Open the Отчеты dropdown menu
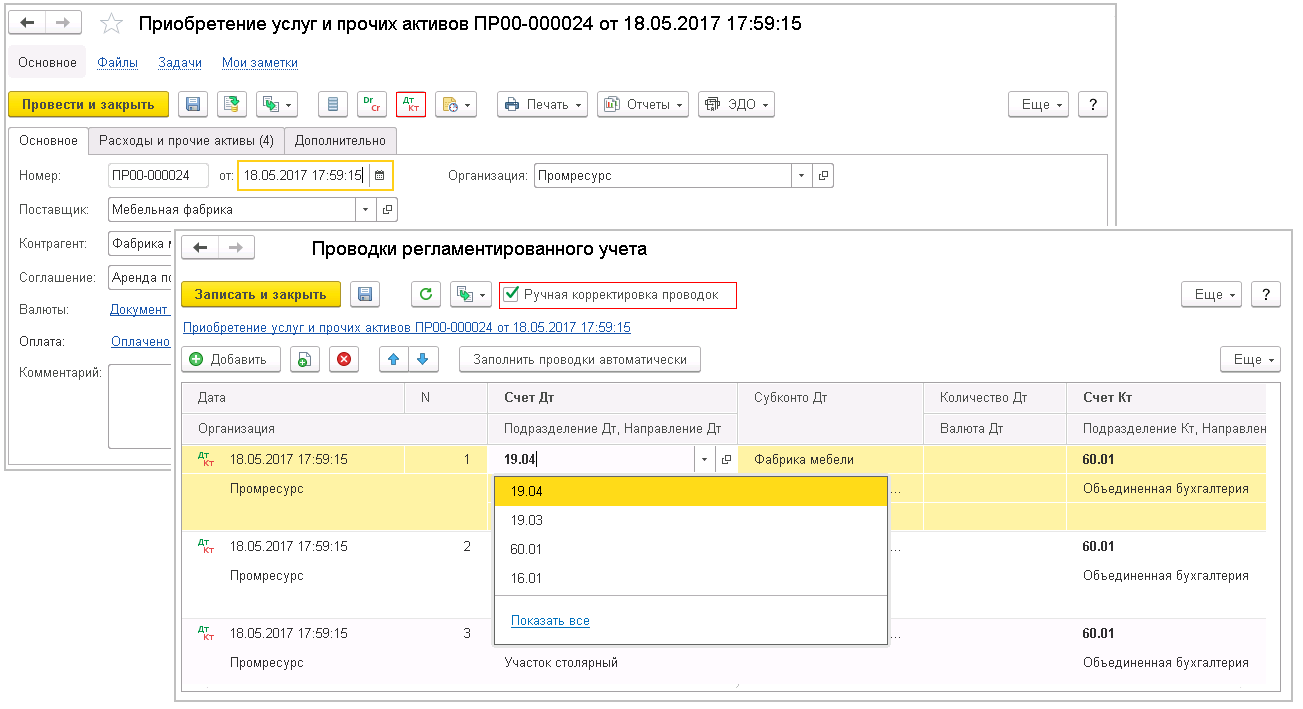Viewport: 1303px width, 709px height. click(x=643, y=104)
